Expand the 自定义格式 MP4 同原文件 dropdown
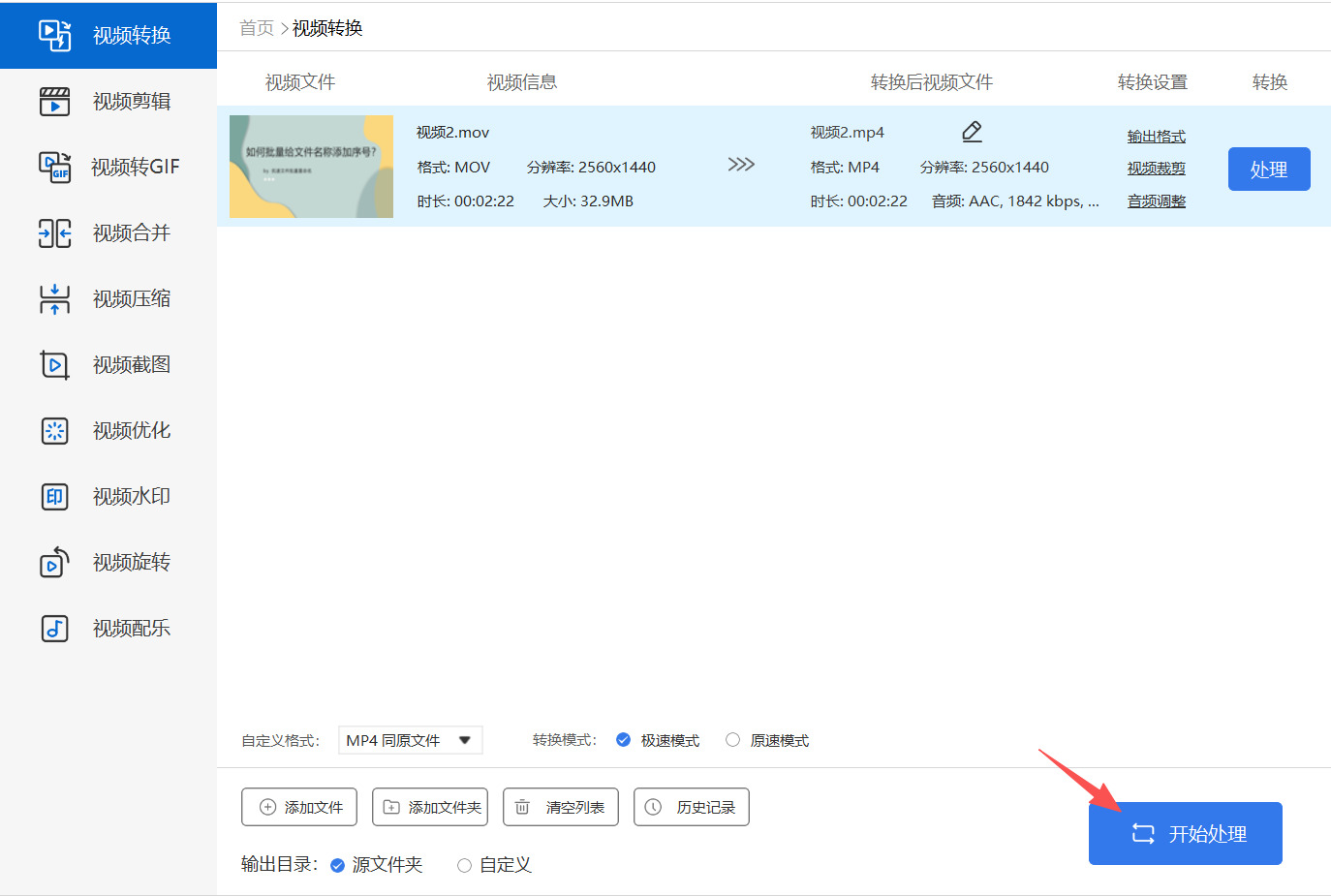 (410, 740)
